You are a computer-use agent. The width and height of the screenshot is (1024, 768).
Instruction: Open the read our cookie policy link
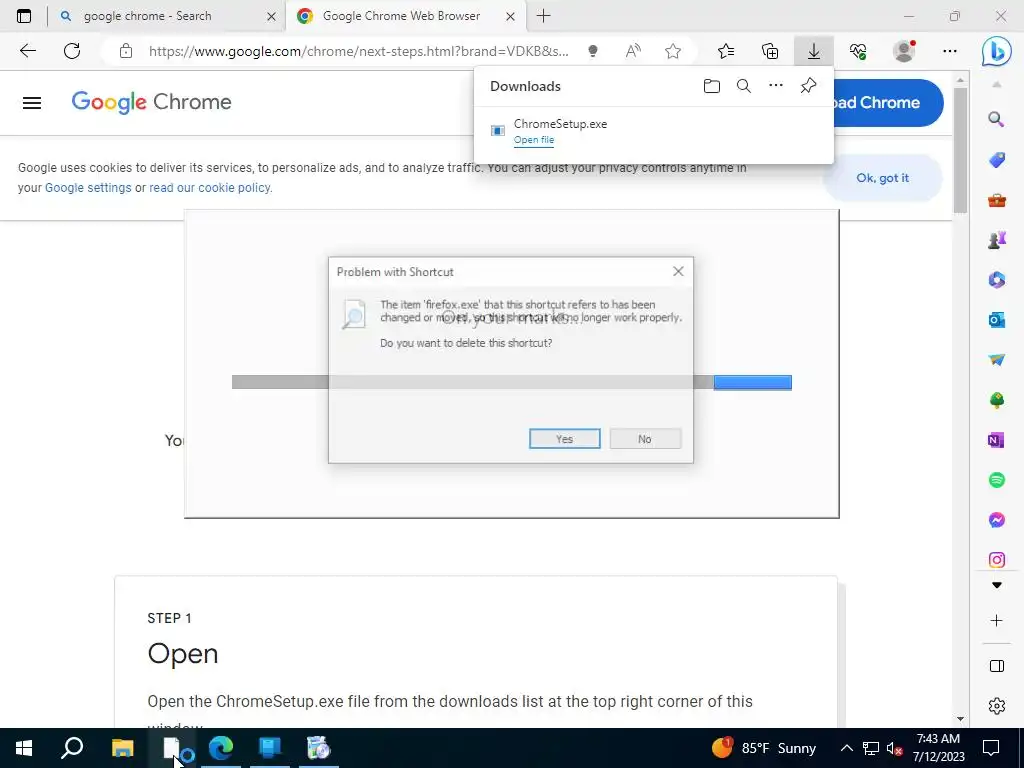coord(210,188)
